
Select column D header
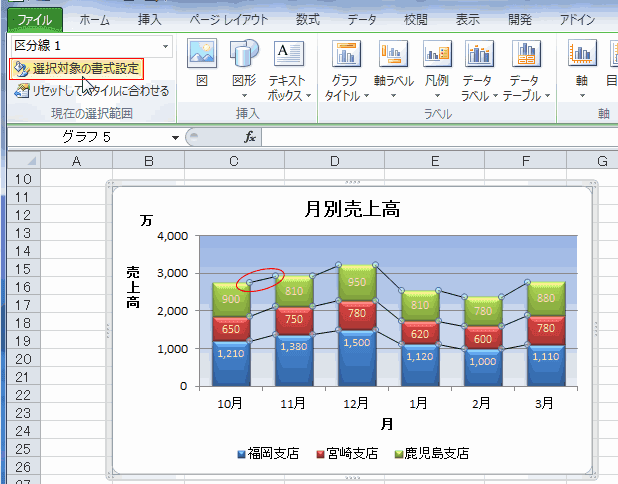334,161
